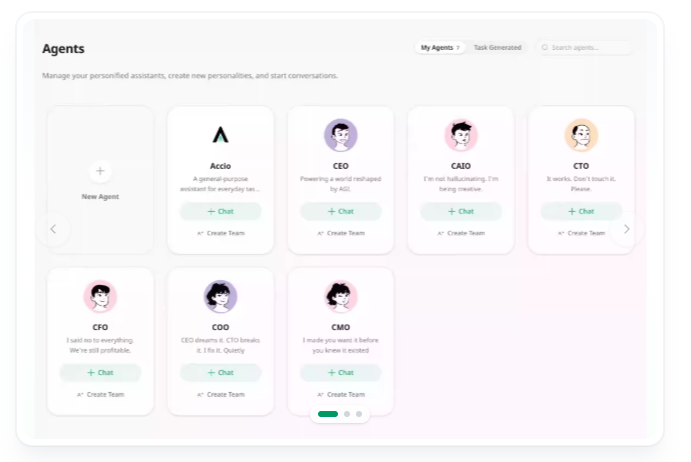The image size is (691, 462).
Task: Select the CTO agent avatar
Action: tap(581, 135)
